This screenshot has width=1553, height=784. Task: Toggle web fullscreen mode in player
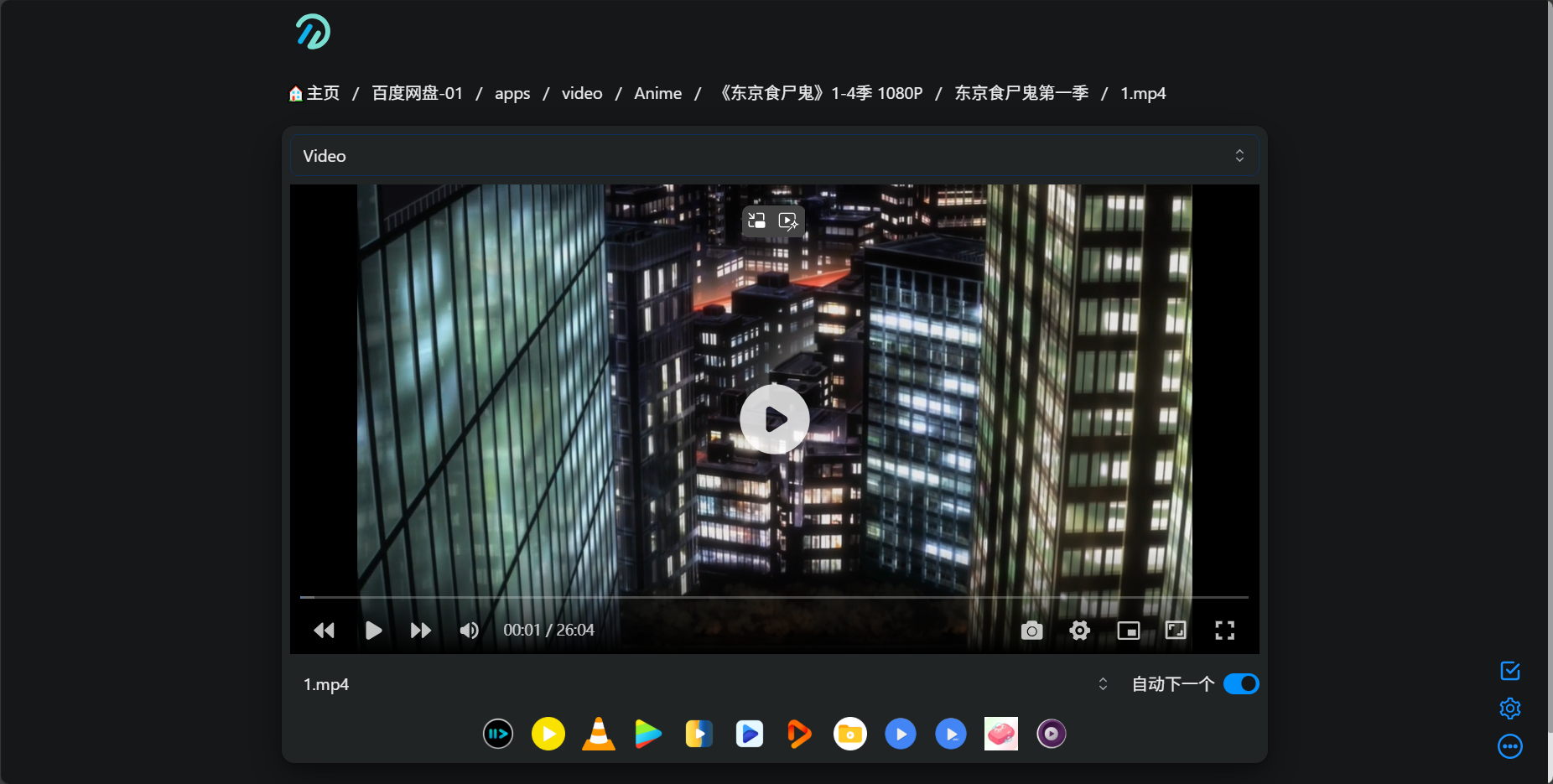tap(1176, 631)
